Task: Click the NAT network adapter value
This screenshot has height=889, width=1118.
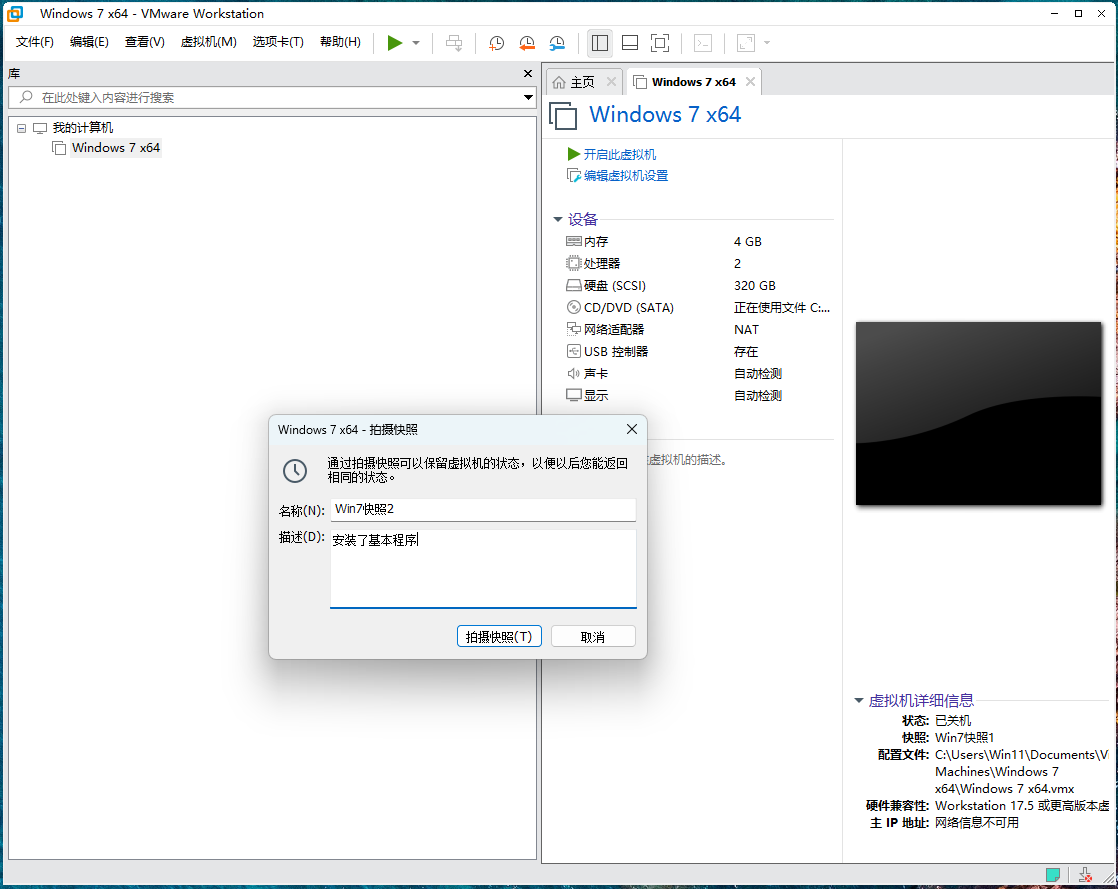Action: [747, 329]
